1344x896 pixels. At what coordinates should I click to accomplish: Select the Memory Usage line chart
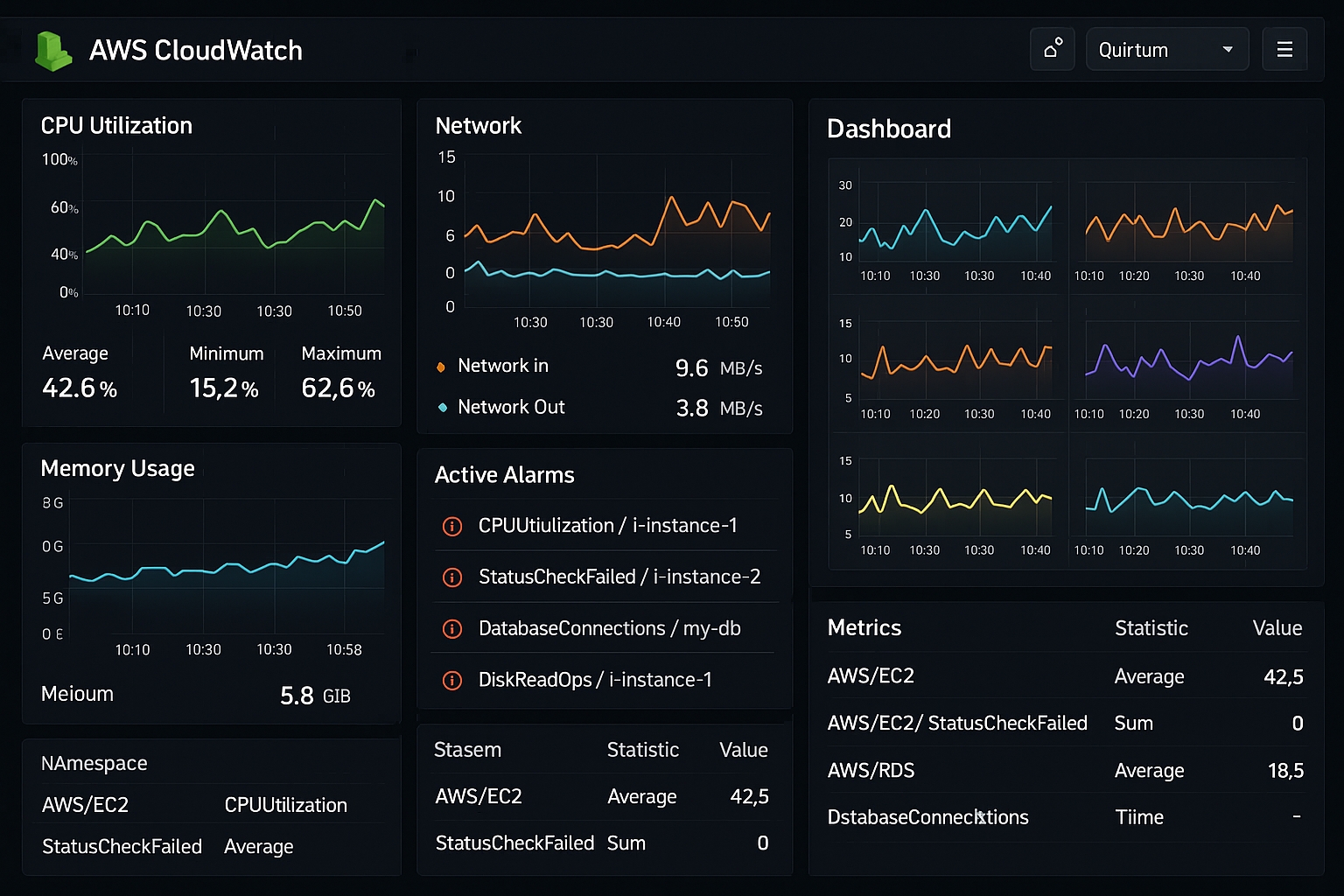pyautogui.click(x=227, y=567)
